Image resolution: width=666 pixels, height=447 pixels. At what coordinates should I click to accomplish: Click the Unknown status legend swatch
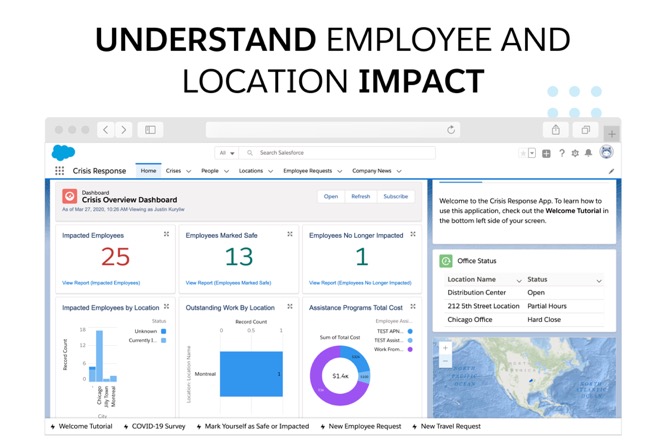coord(164,331)
